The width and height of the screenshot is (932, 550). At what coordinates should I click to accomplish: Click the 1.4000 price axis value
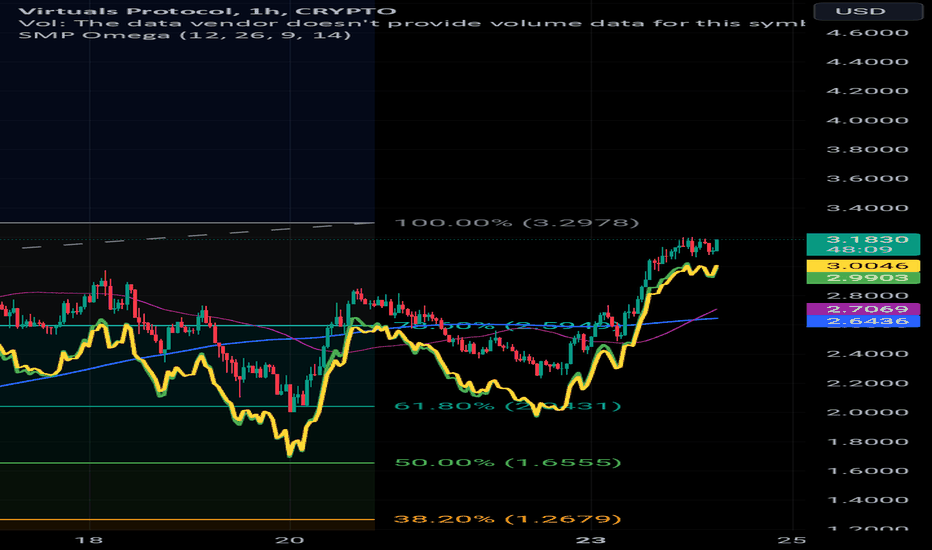(867, 499)
